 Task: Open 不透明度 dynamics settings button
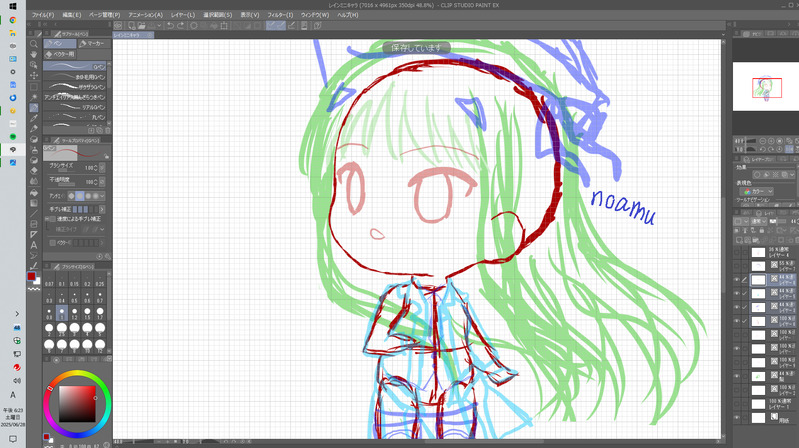click(x=102, y=181)
